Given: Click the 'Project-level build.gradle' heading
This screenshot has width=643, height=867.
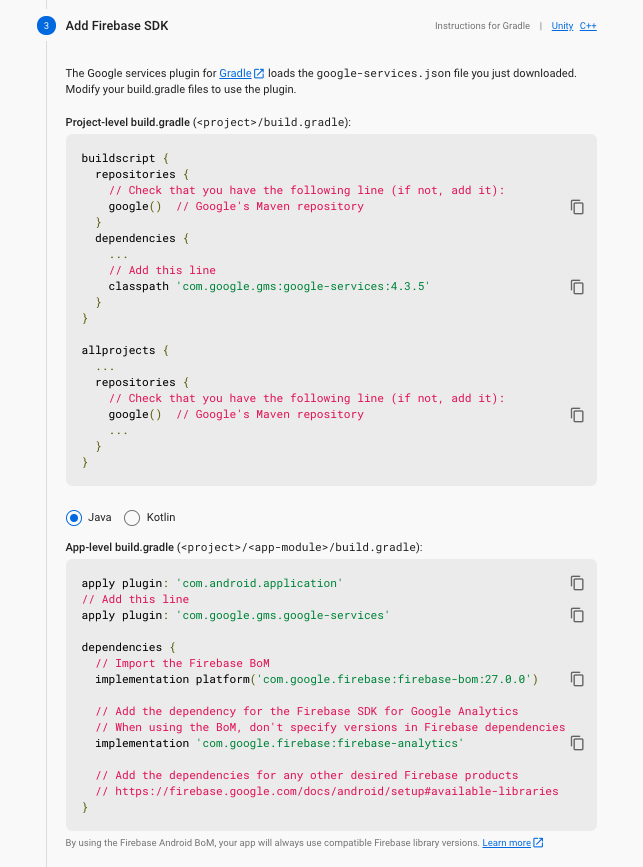Looking at the screenshot, I should tap(128, 122).
